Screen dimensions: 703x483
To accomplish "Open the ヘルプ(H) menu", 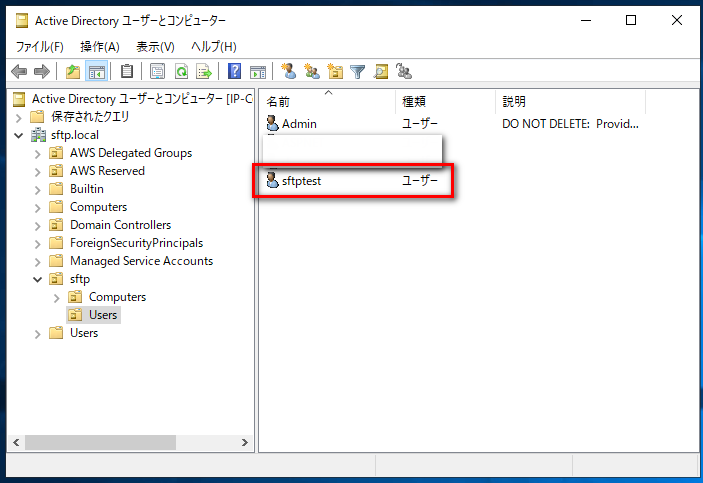I will (x=214, y=47).
